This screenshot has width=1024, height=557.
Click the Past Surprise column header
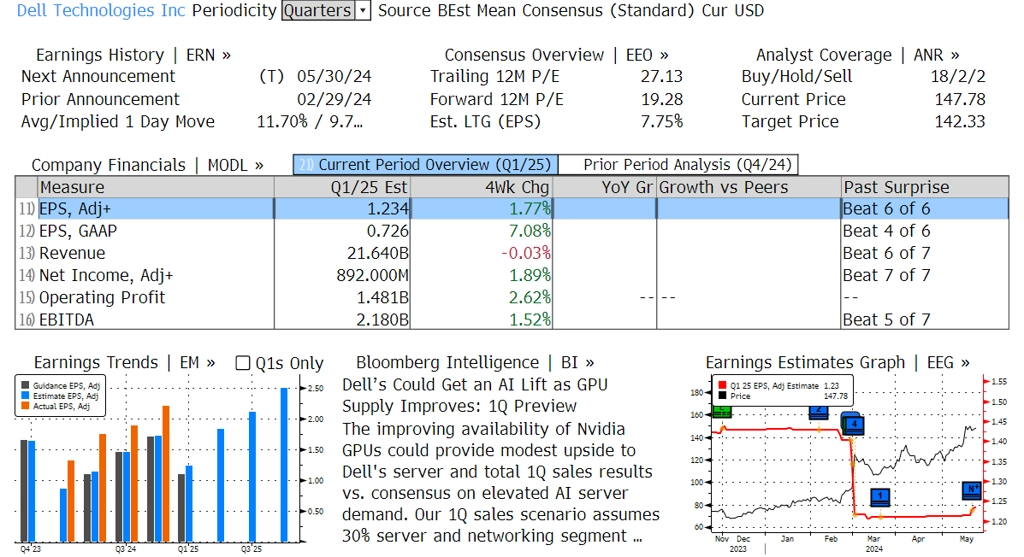click(925, 187)
